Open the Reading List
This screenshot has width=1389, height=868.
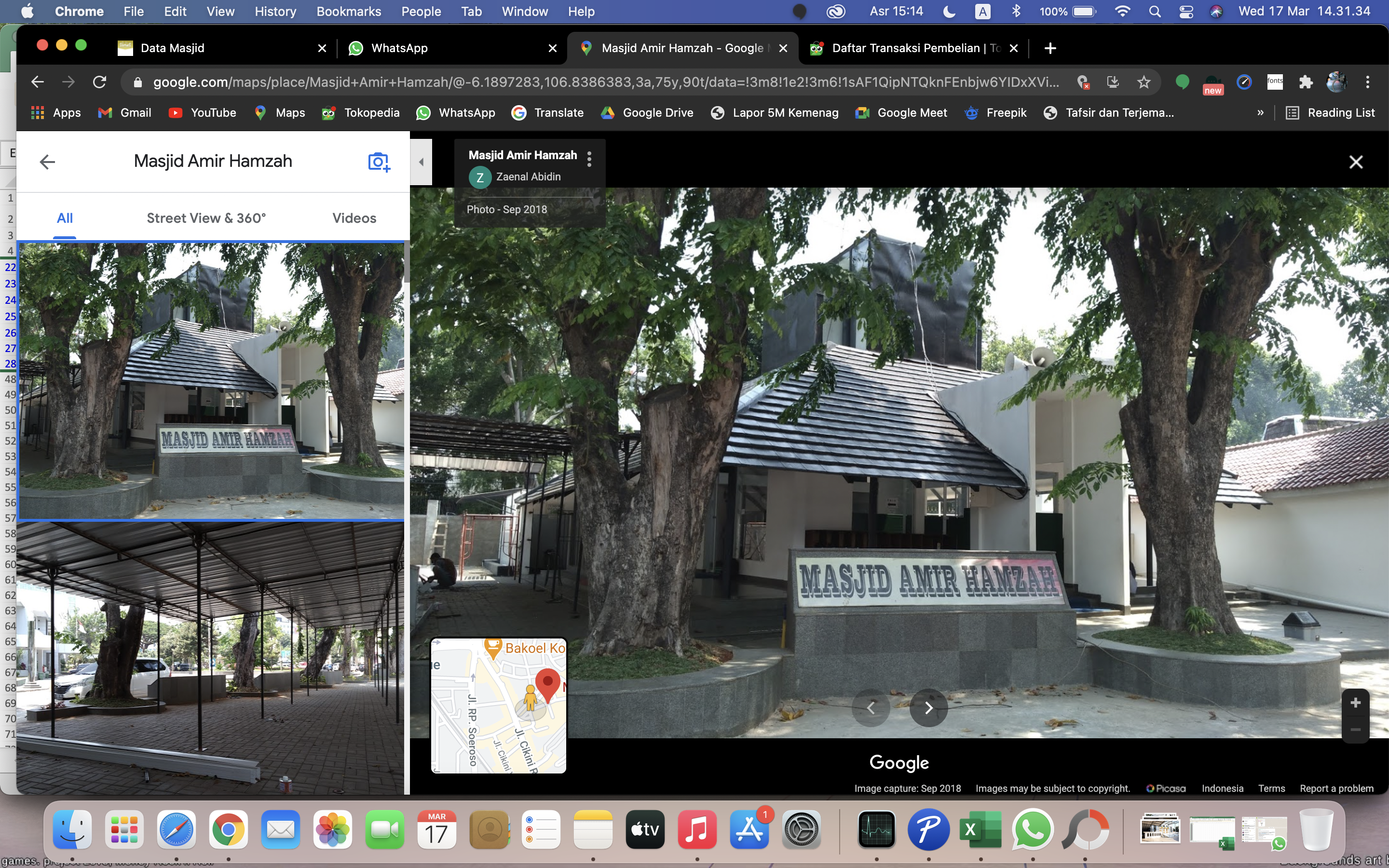coord(1331,112)
